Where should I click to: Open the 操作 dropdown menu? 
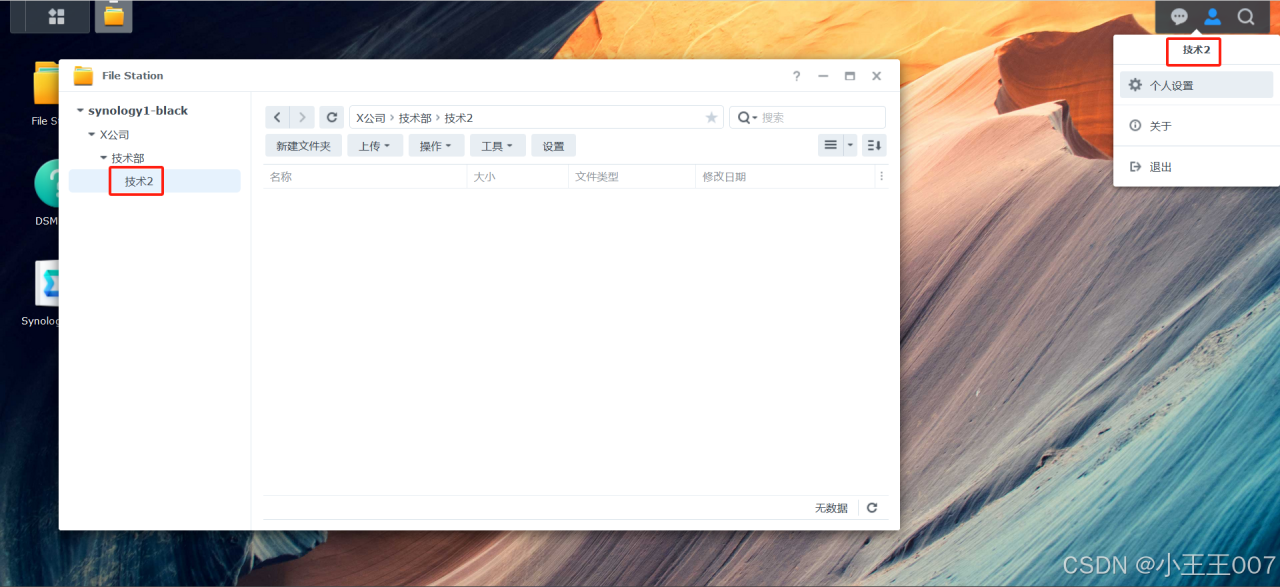click(x=436, y=145)
